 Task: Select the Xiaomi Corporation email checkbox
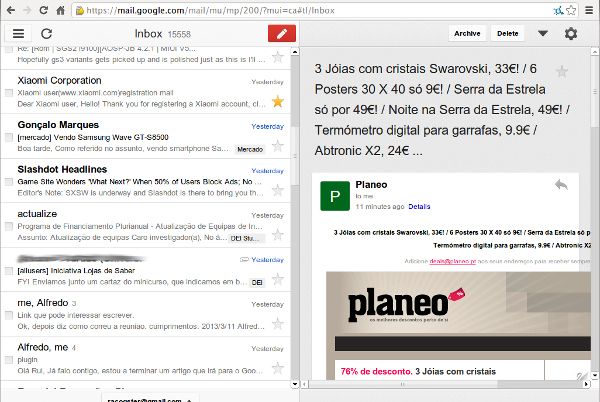pos(9,93)
